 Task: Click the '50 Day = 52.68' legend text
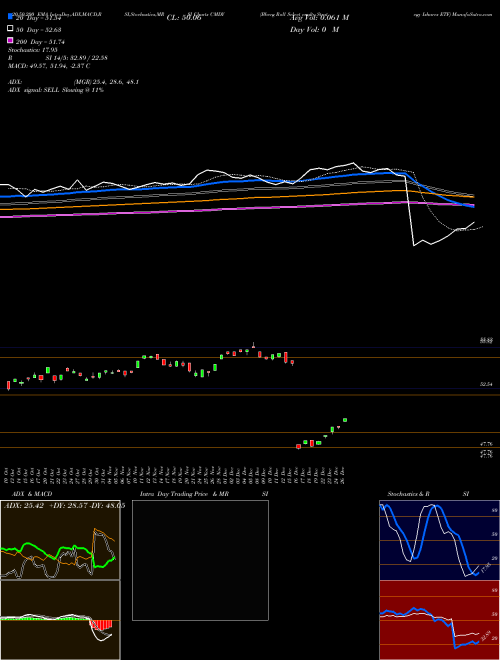pyautogui.click(x=39, y=30)
